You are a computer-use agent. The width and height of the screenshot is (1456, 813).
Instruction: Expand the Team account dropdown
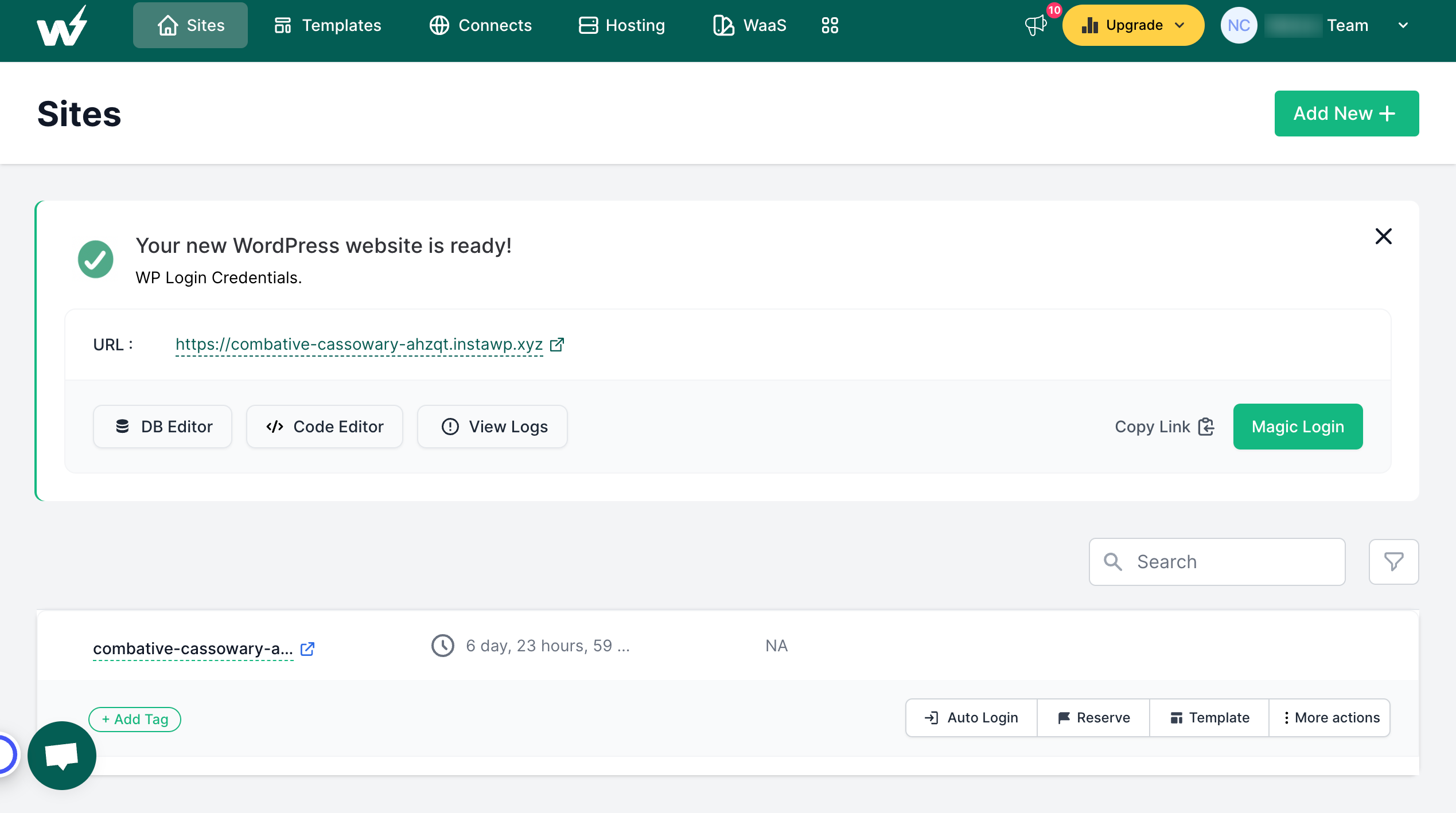point(1403,25)
